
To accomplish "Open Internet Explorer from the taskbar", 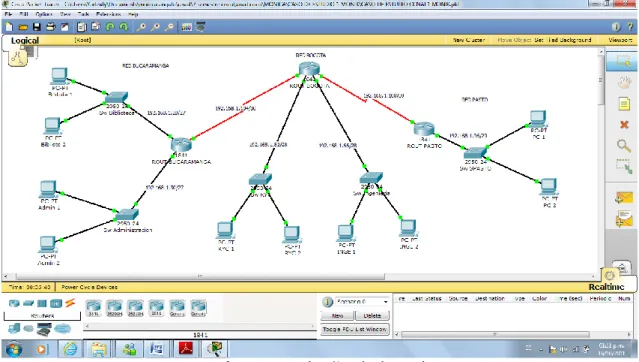I will point(70,349).
